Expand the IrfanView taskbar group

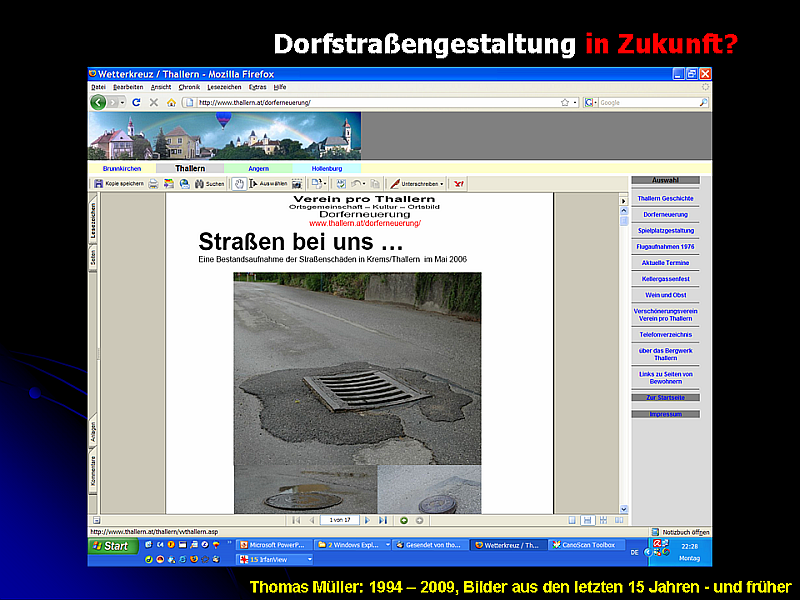(309, 560)
